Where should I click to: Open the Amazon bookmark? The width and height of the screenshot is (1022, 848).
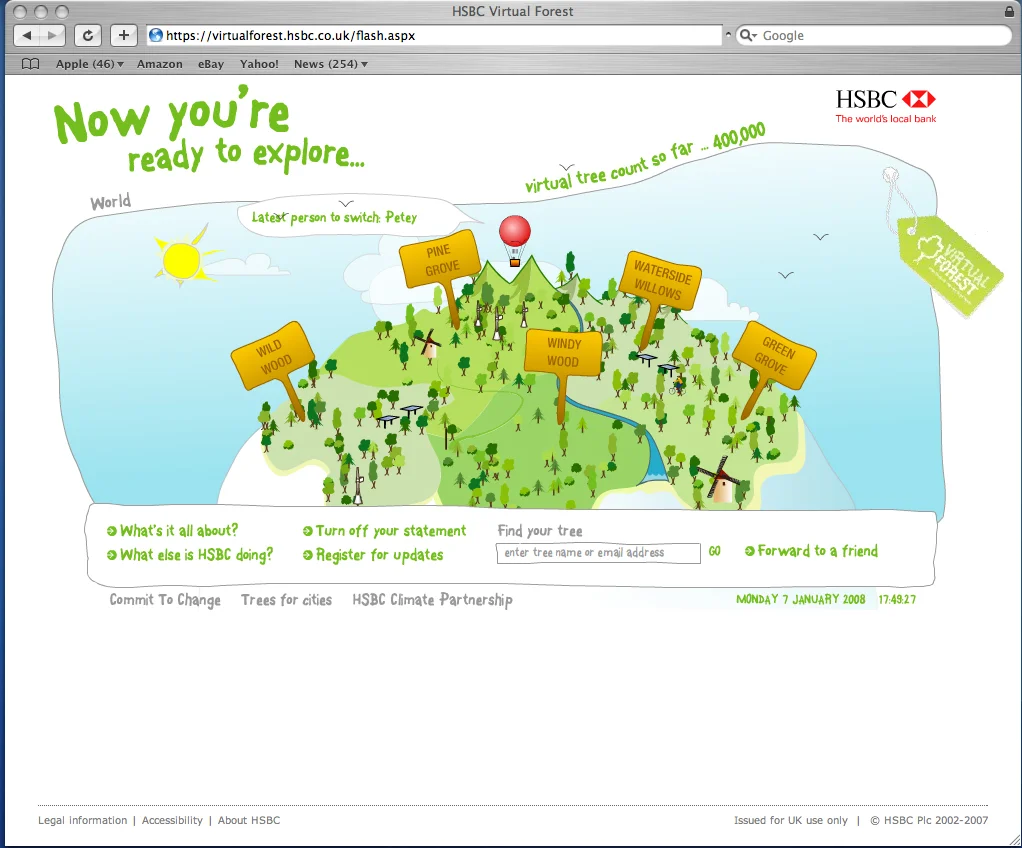(160, 64)
